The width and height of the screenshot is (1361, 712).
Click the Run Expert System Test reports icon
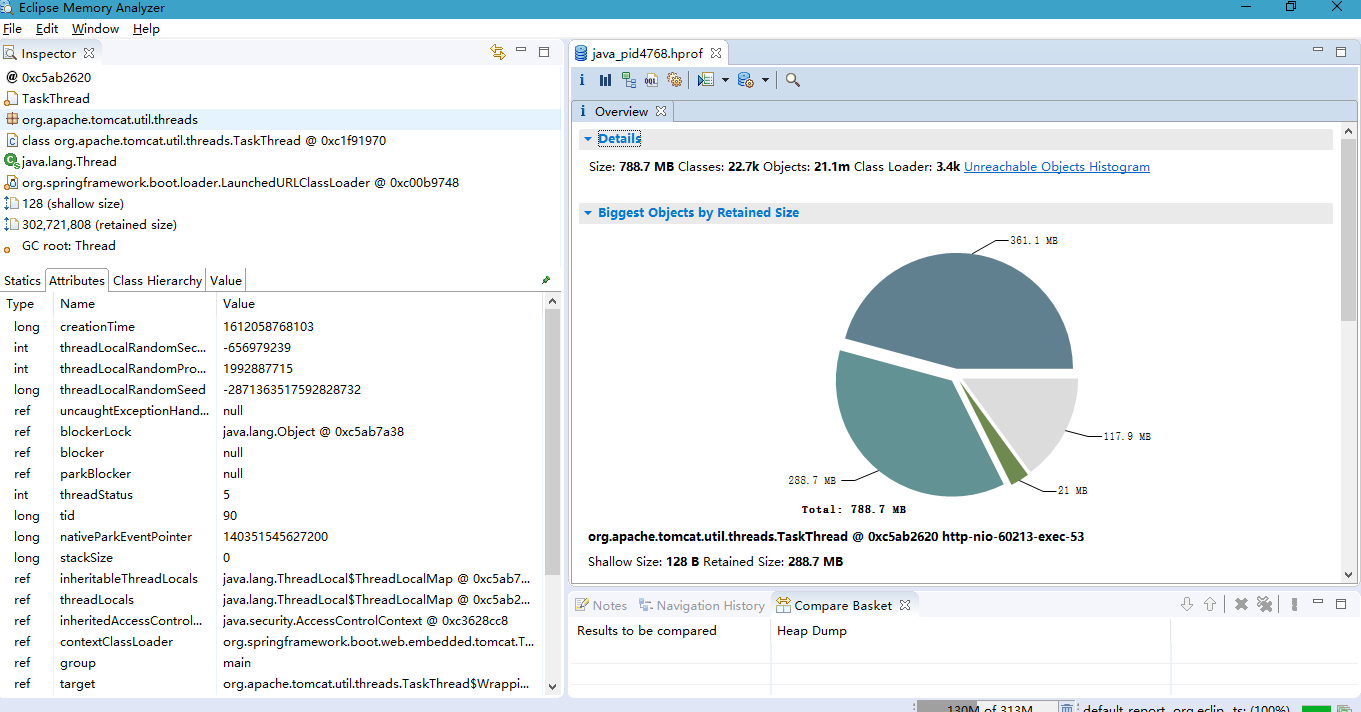[706, 80]
